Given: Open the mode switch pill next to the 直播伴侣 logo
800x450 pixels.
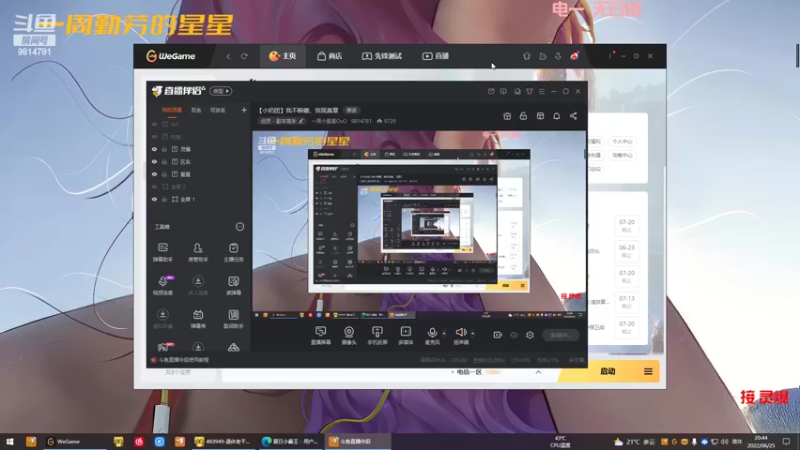Looking at the screenshot, I should [x=220, y=91].
